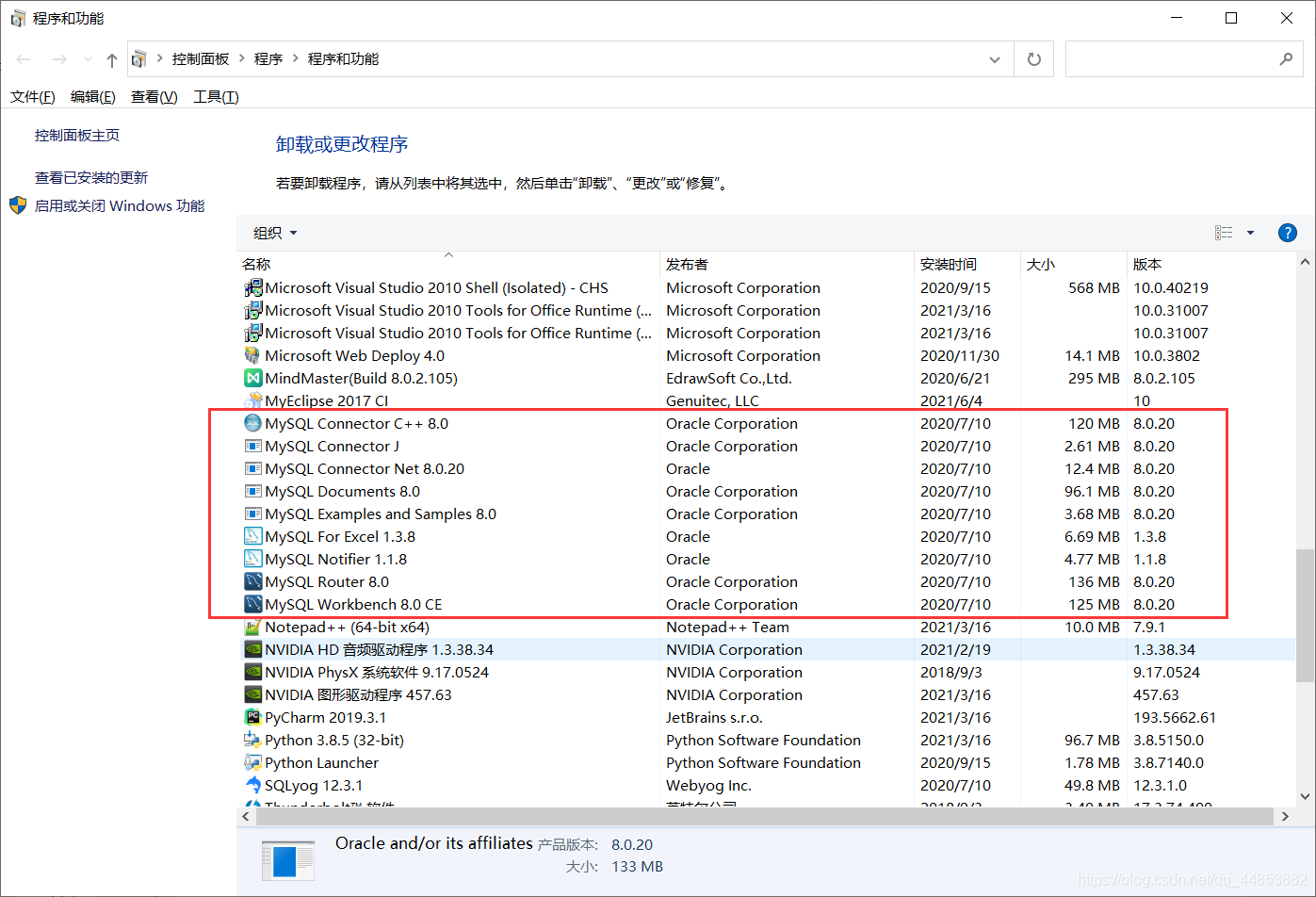Open the view options dropdown arrow
The height and width of the screenshot is (897, 1316).
1250,233
